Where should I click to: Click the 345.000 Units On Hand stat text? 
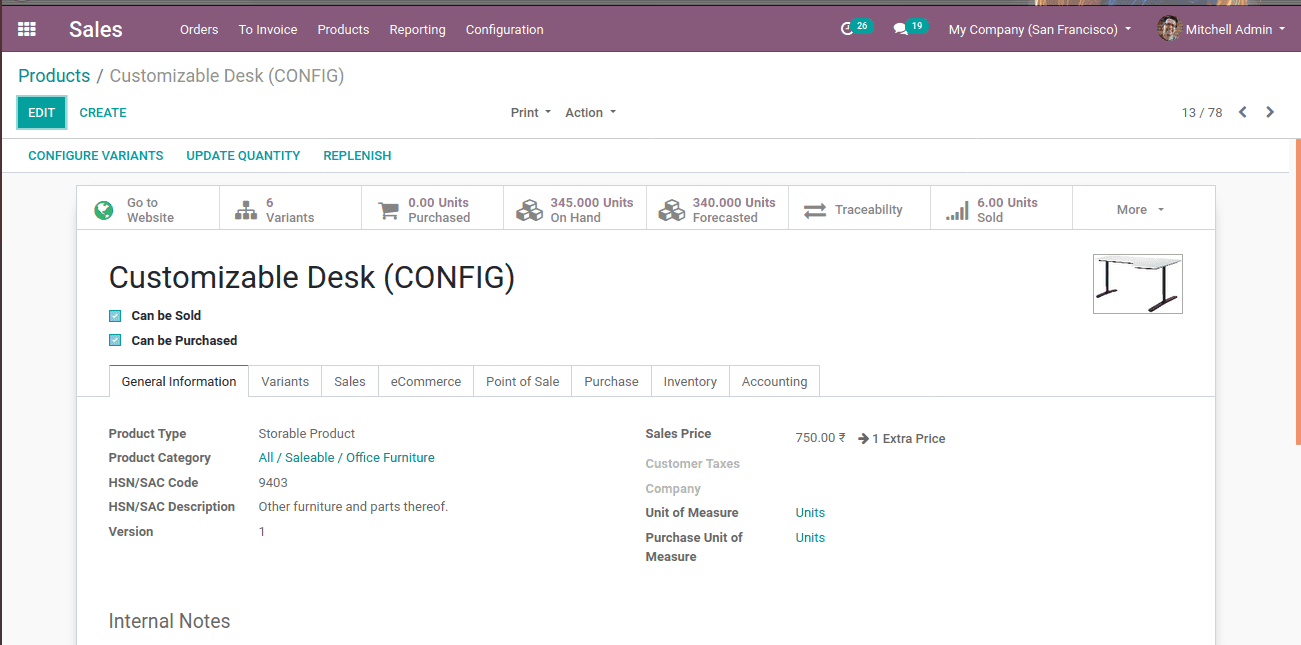(x=592, y=210)
